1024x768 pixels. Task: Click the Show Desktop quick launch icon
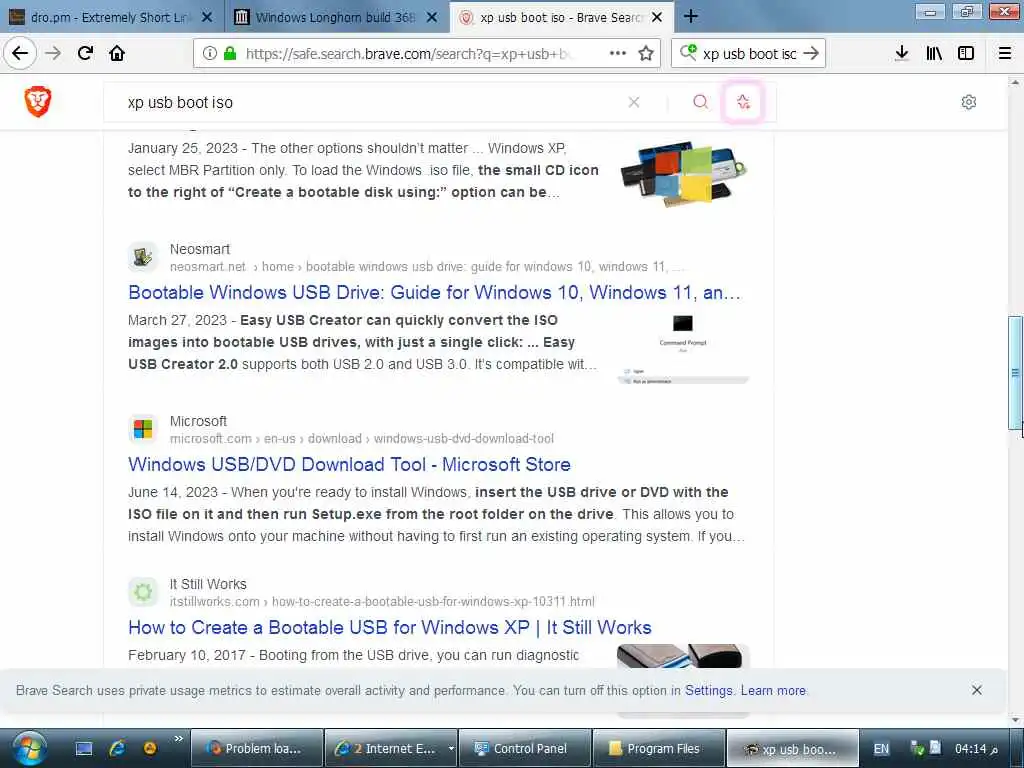(x=84, y=748)
